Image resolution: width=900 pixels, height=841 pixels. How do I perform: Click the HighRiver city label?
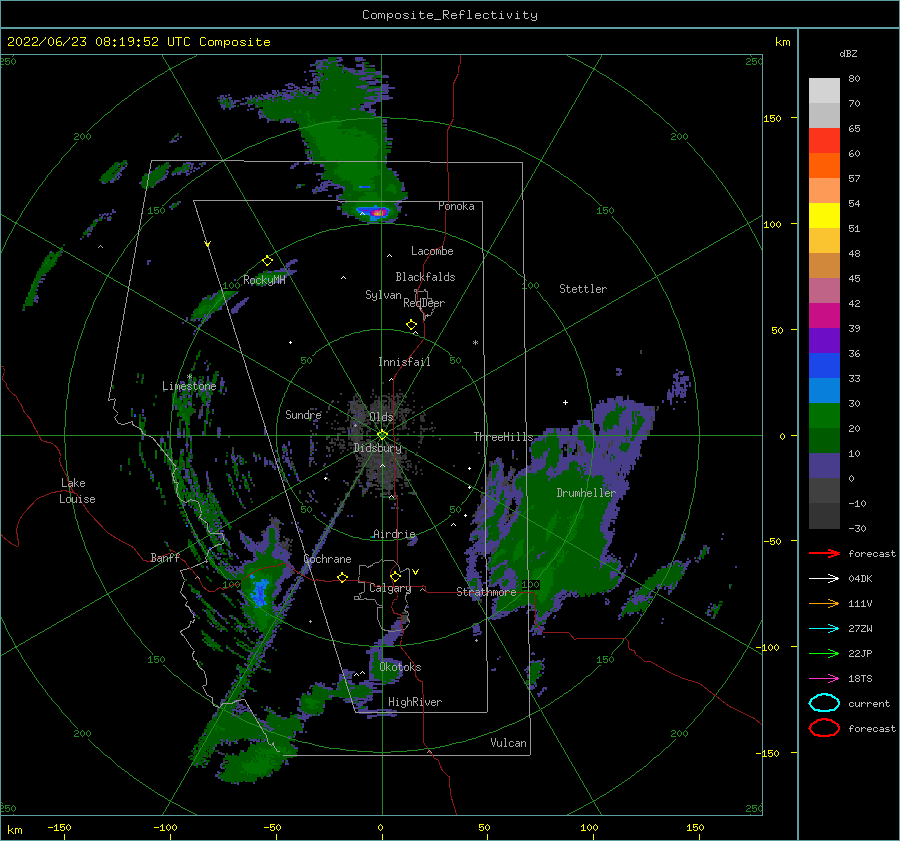click(415, 702)
